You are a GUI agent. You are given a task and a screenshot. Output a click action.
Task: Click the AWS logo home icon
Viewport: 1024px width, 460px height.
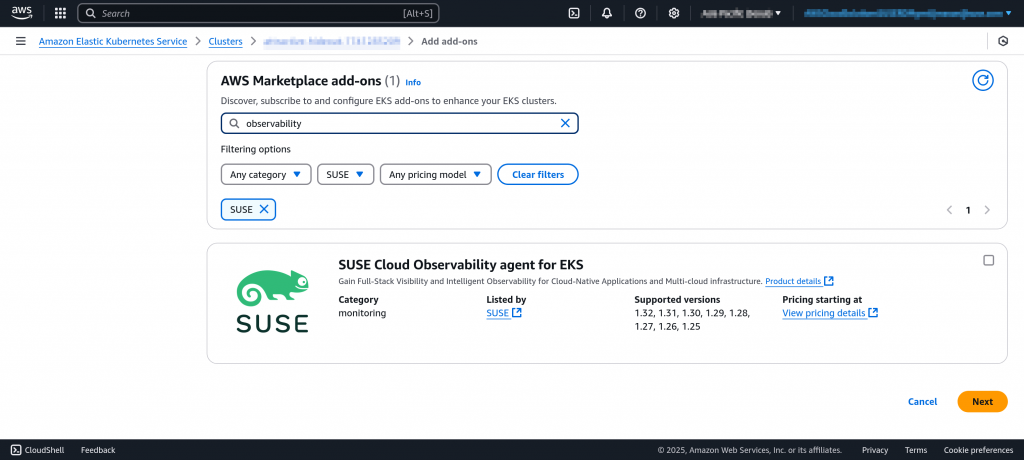click(23, 14)
